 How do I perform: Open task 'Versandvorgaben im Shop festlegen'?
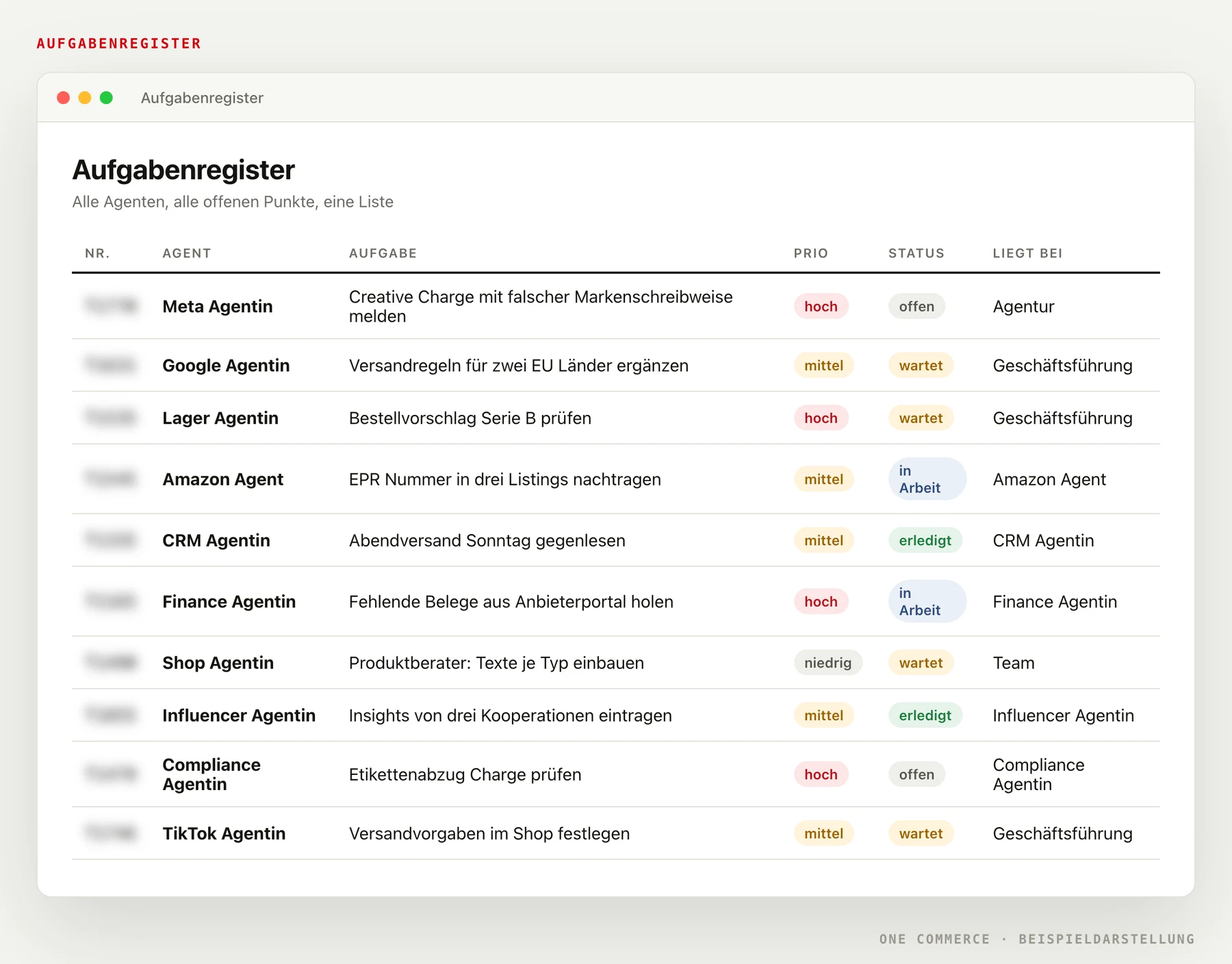pos(489,833)
